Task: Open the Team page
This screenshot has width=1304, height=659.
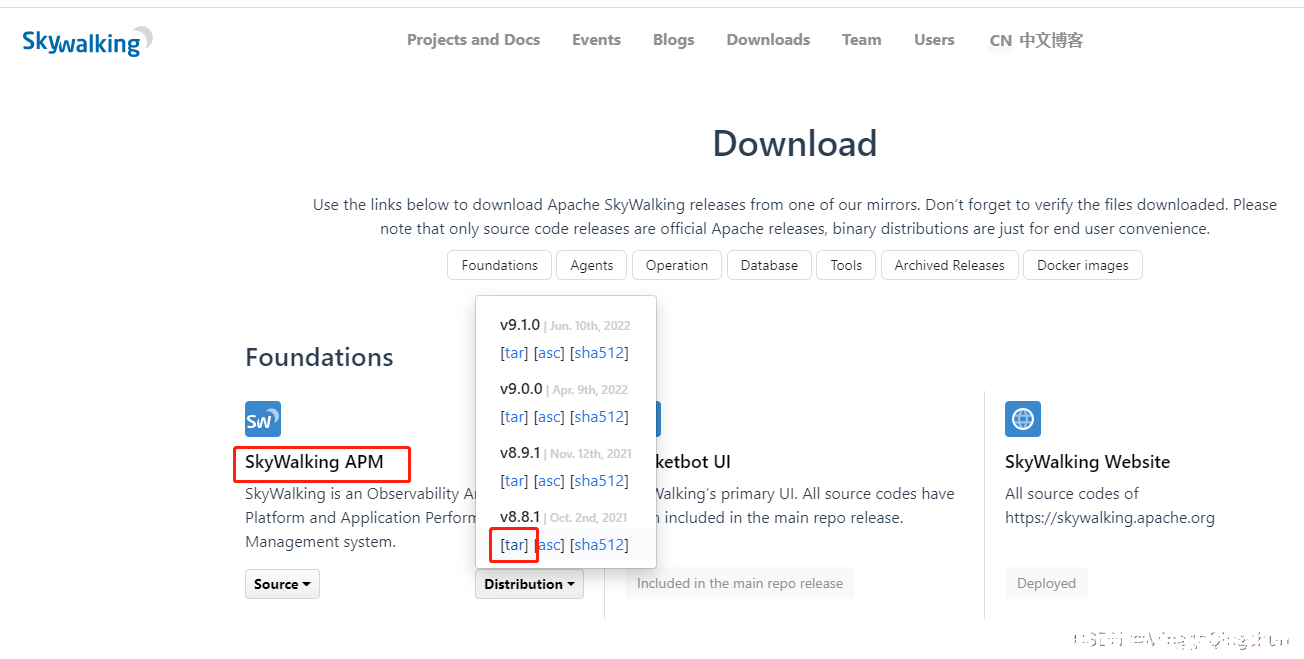Action: pyautogui.click(x=861, y=40)
